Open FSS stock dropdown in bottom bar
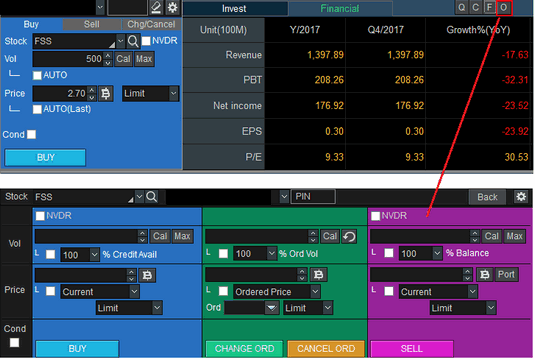 pos(139,197)
